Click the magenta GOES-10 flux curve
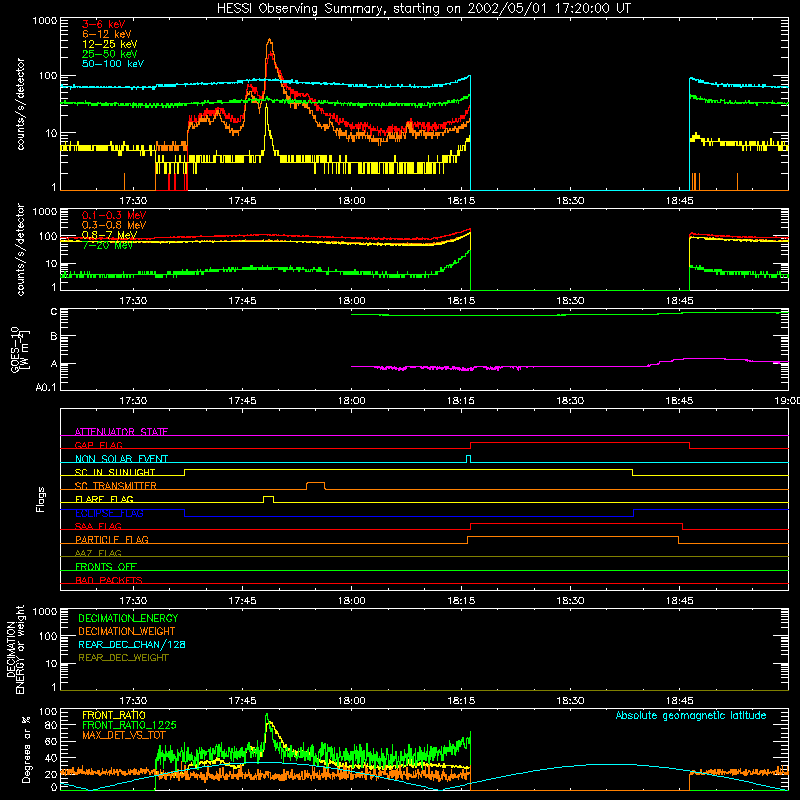This screenshot has height=800, width=800. [569, 365]
